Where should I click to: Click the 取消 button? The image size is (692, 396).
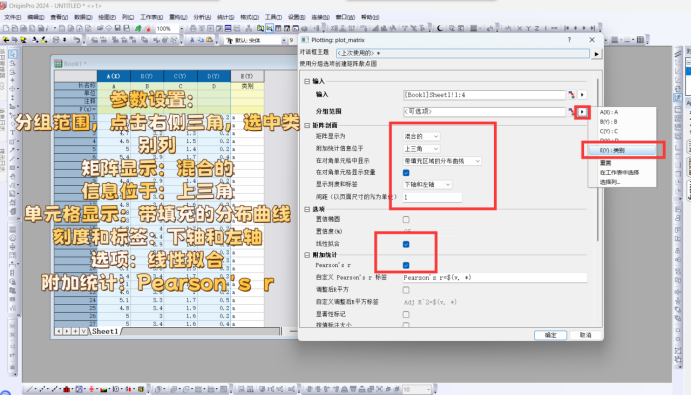click(585, 335)
